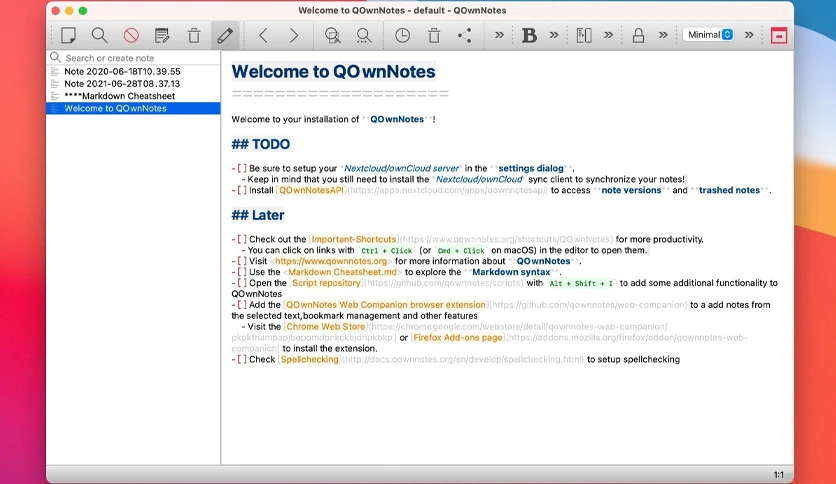Expand overflow chevron after layout icon
Screen dimensions: 836x484
tap(608, 35)
